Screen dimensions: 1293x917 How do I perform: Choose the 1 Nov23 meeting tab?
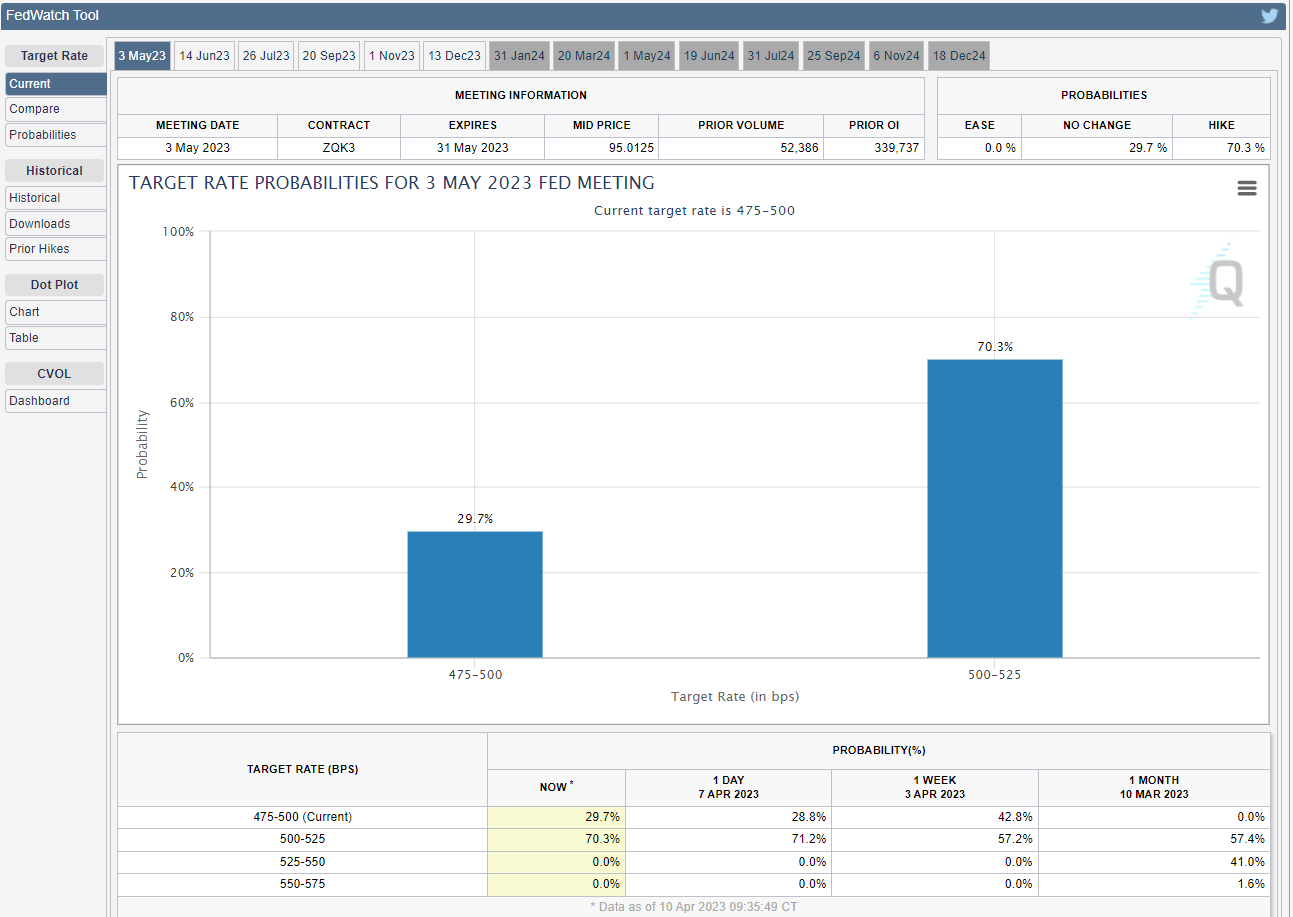pos(391,56)
